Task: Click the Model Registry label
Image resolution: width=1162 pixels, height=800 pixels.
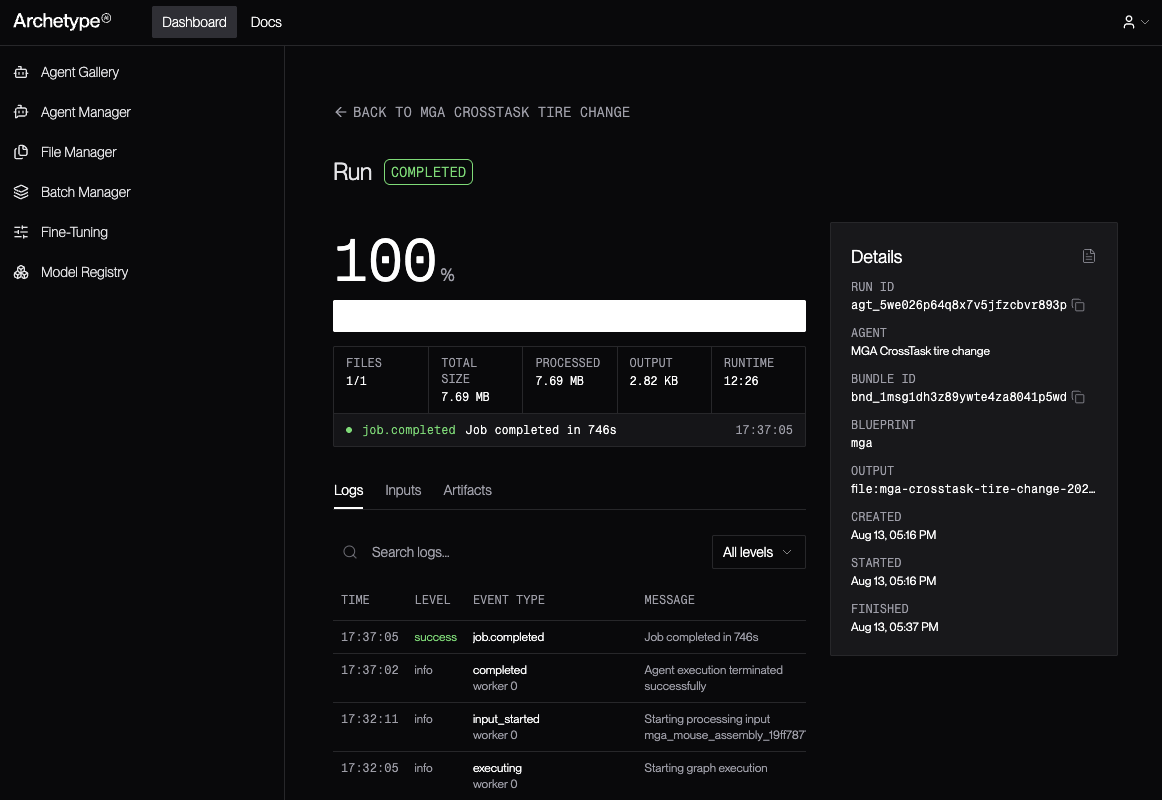Action: pos(84,272)
